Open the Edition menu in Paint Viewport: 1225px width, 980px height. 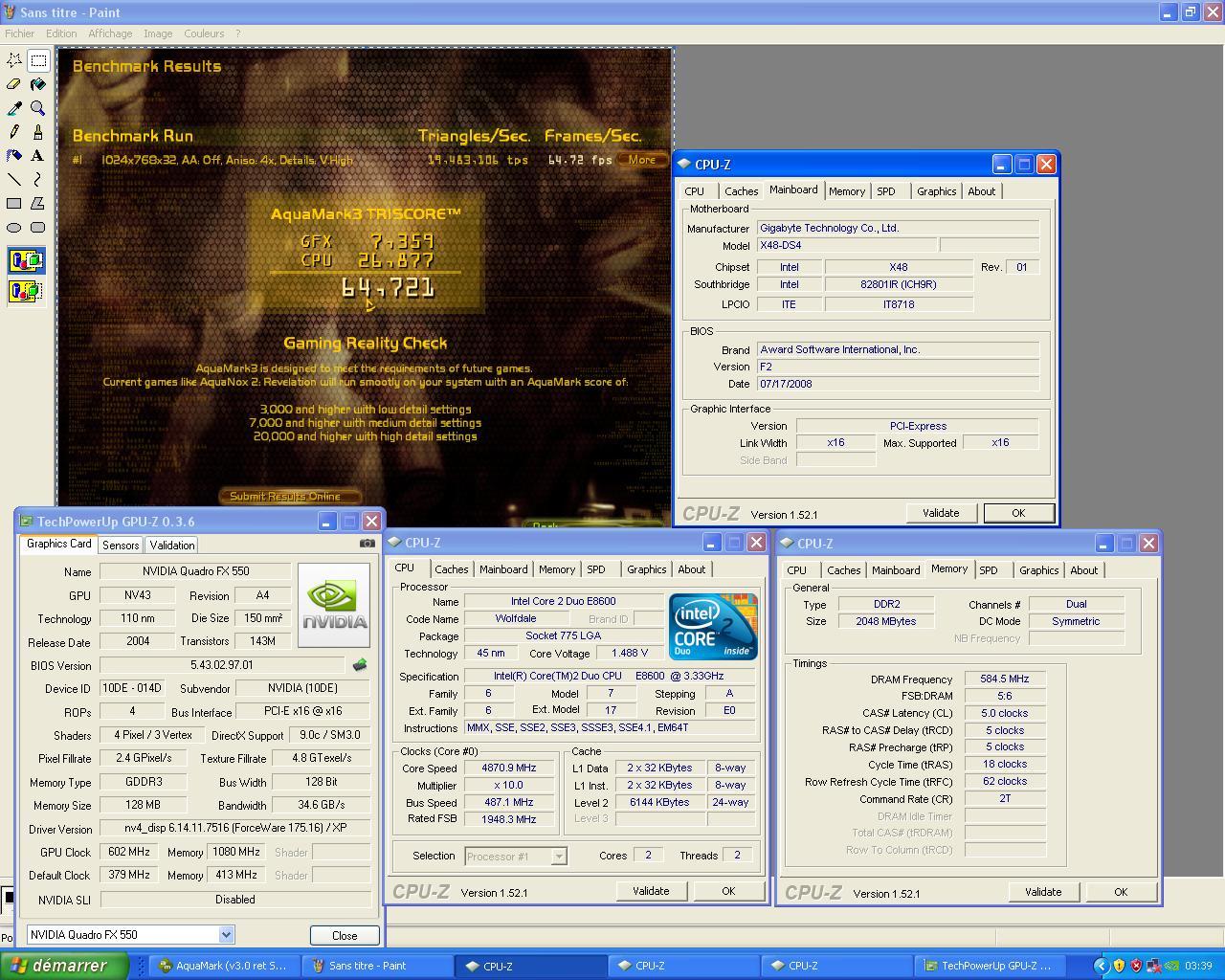point(61,33)
